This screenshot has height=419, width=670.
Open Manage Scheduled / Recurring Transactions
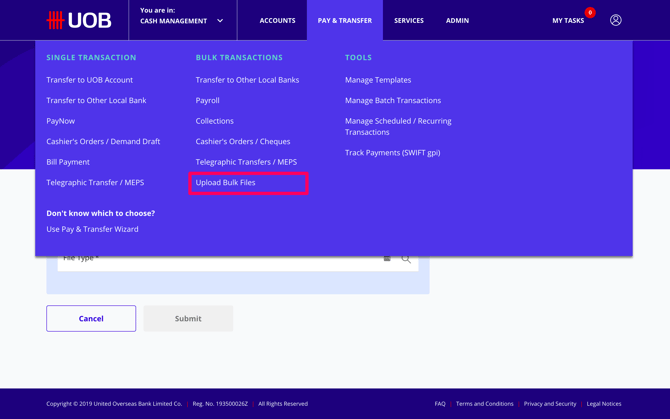pos(398,126)
